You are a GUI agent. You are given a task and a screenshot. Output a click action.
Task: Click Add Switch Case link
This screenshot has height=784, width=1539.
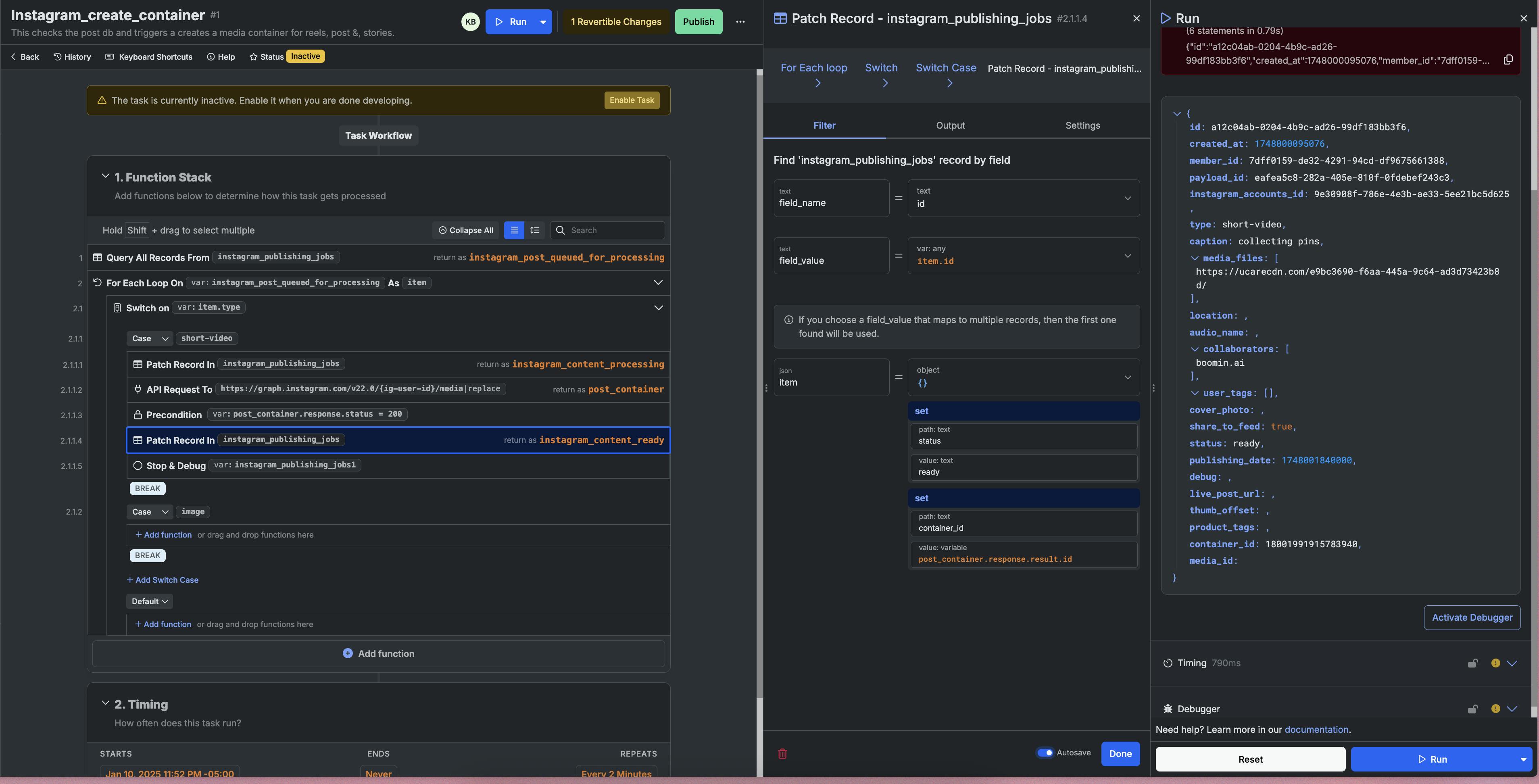[163, 580]
